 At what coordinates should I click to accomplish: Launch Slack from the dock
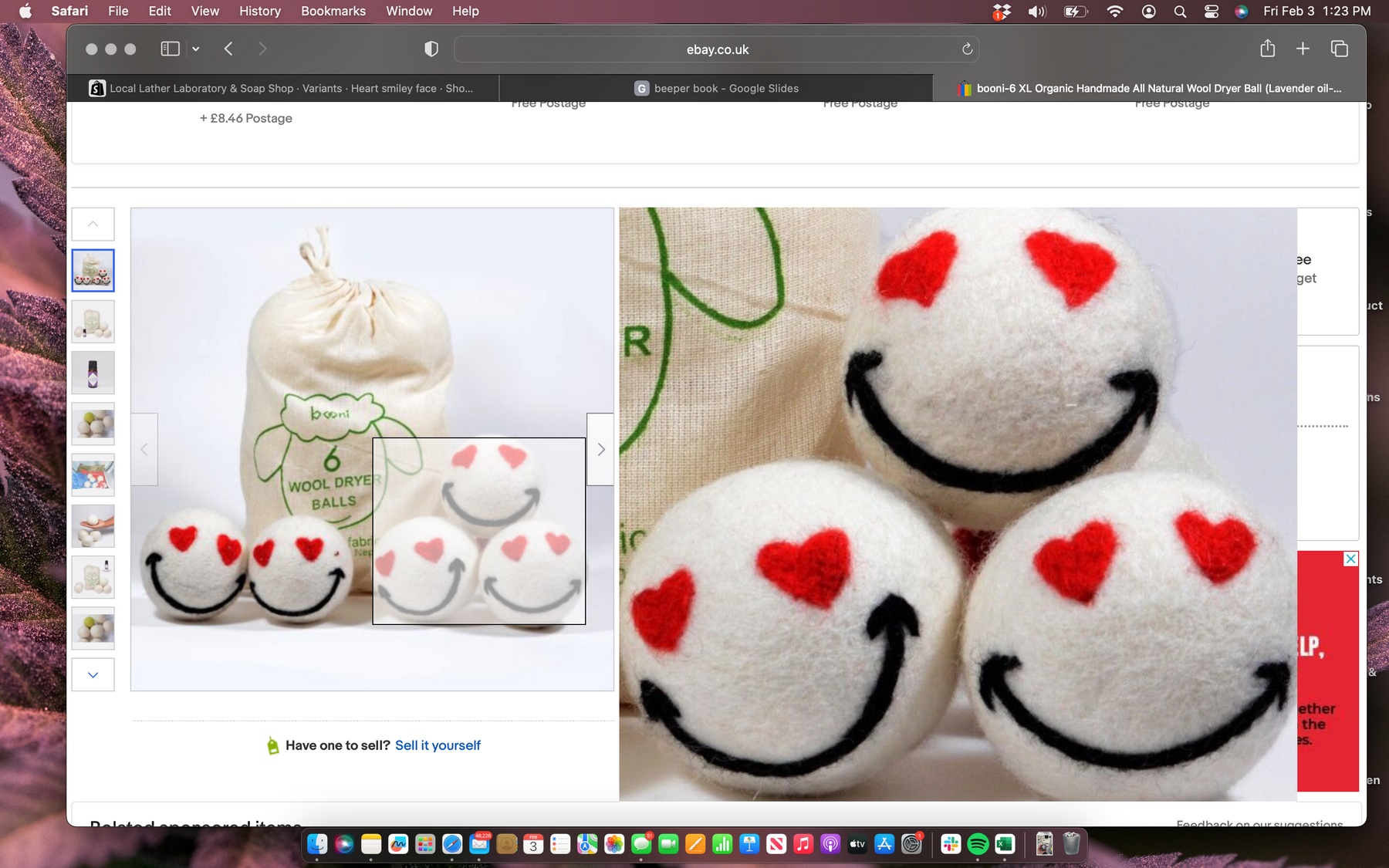click(x=951, y=844)
